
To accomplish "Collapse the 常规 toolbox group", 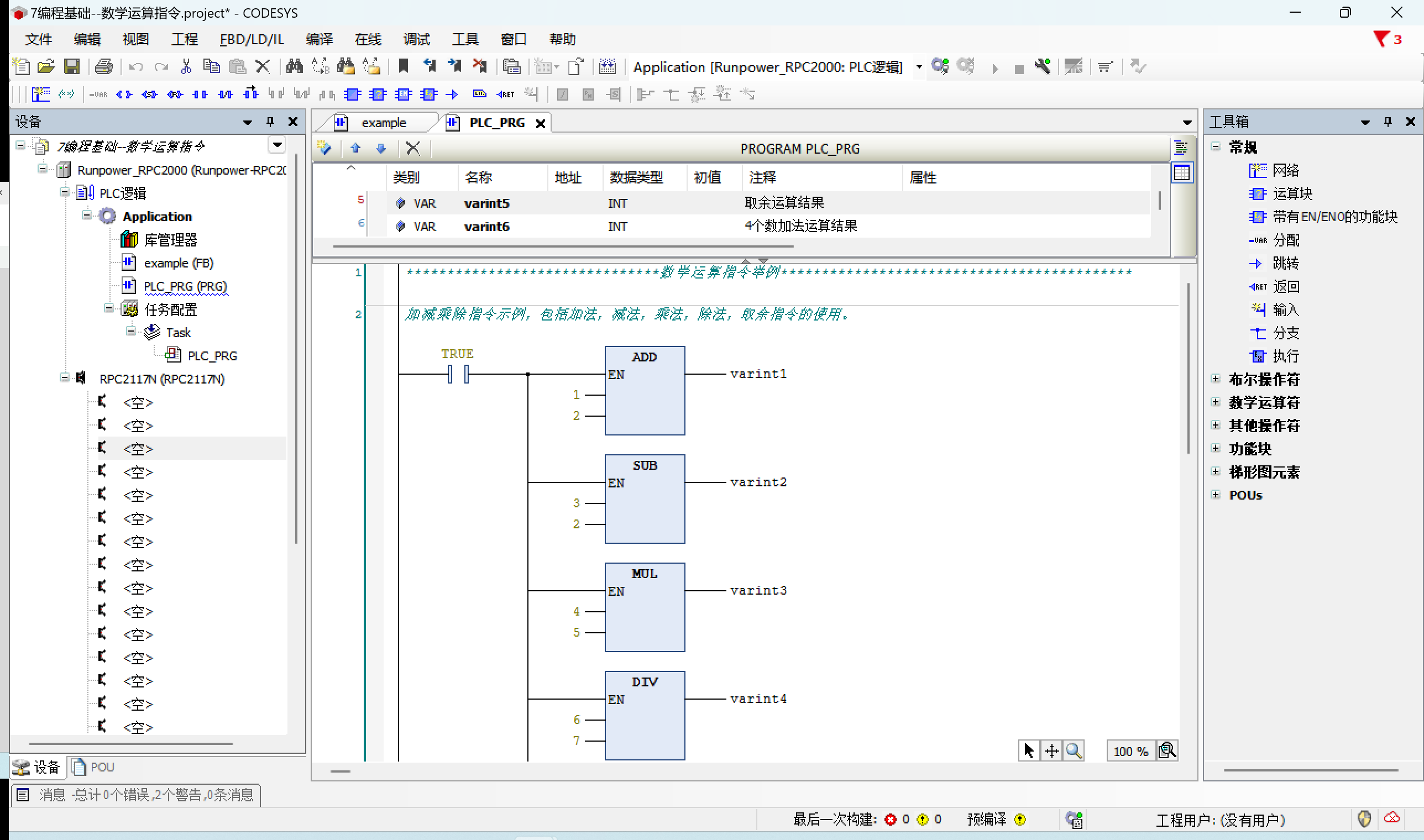I will click(x=1216, y=146).
